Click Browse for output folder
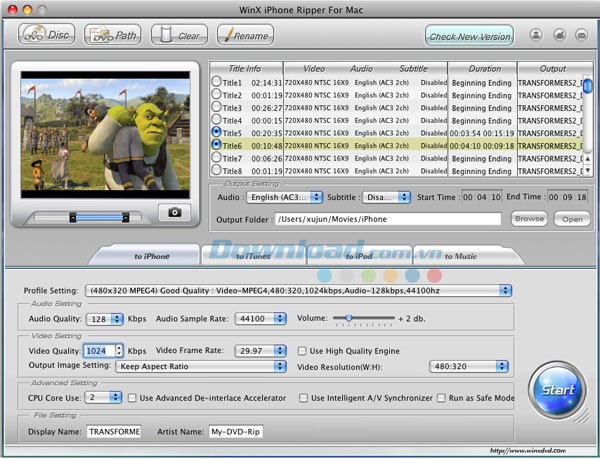Image resolution: width=600 pixels, height=459 pixels. (x=529, y=219)
